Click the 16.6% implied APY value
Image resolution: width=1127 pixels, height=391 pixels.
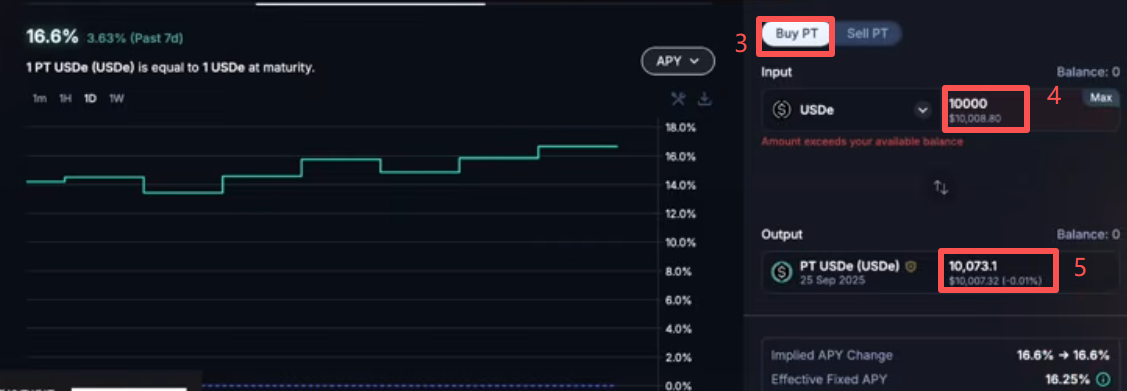[52, 37]
